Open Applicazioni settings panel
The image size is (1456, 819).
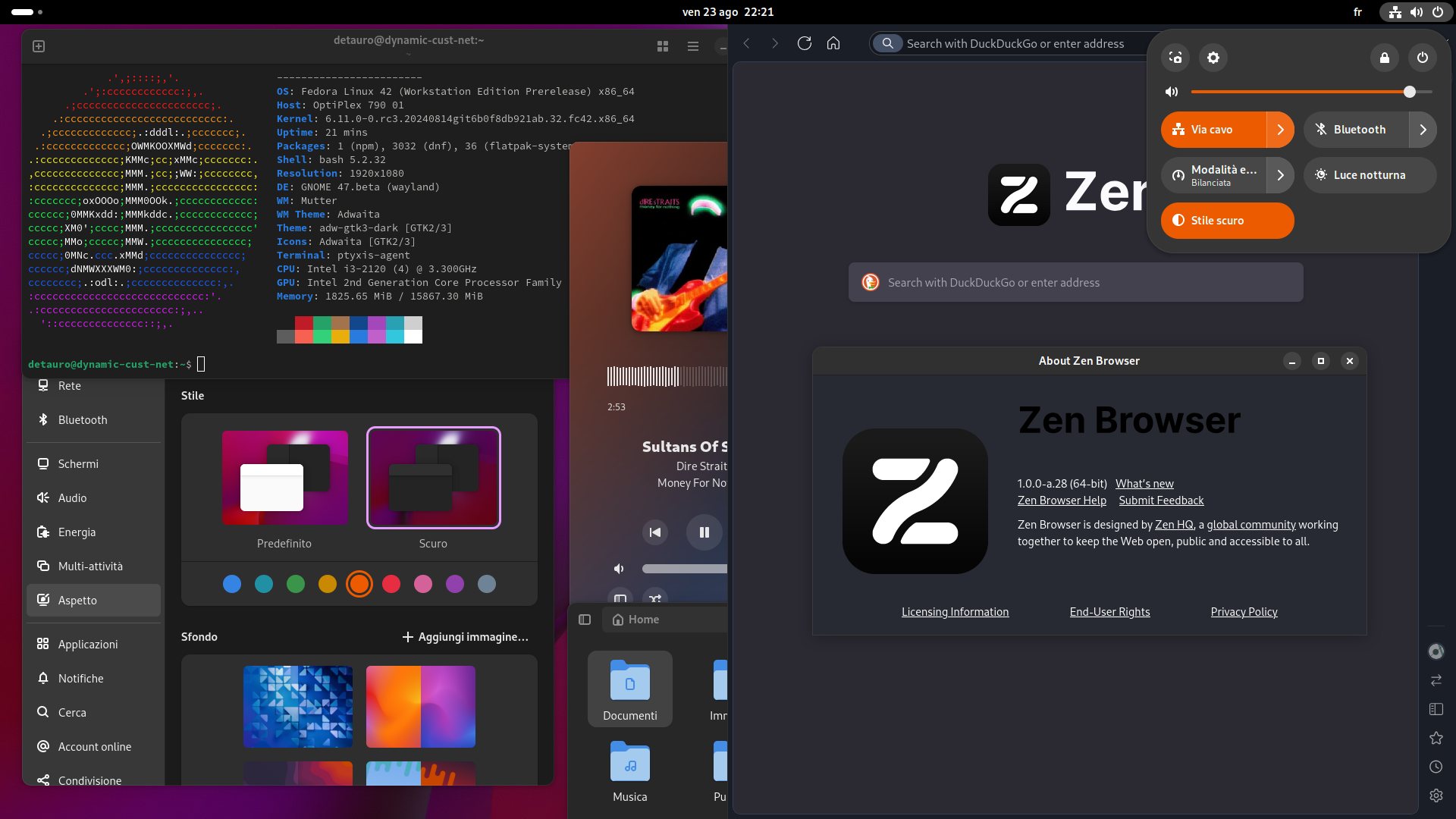click(x=93, y=645)
